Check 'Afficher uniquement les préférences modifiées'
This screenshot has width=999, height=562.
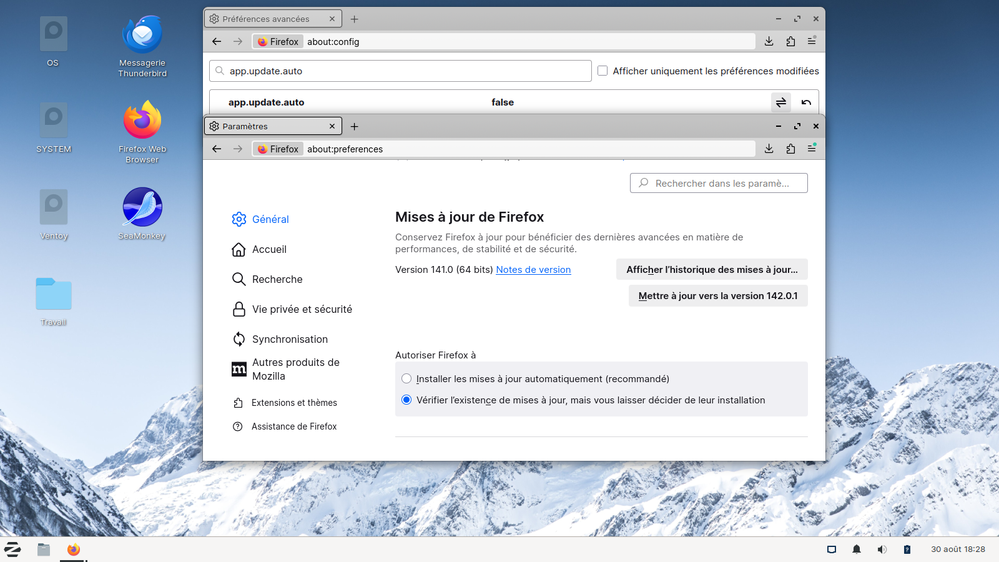click(x=602, y=71)
